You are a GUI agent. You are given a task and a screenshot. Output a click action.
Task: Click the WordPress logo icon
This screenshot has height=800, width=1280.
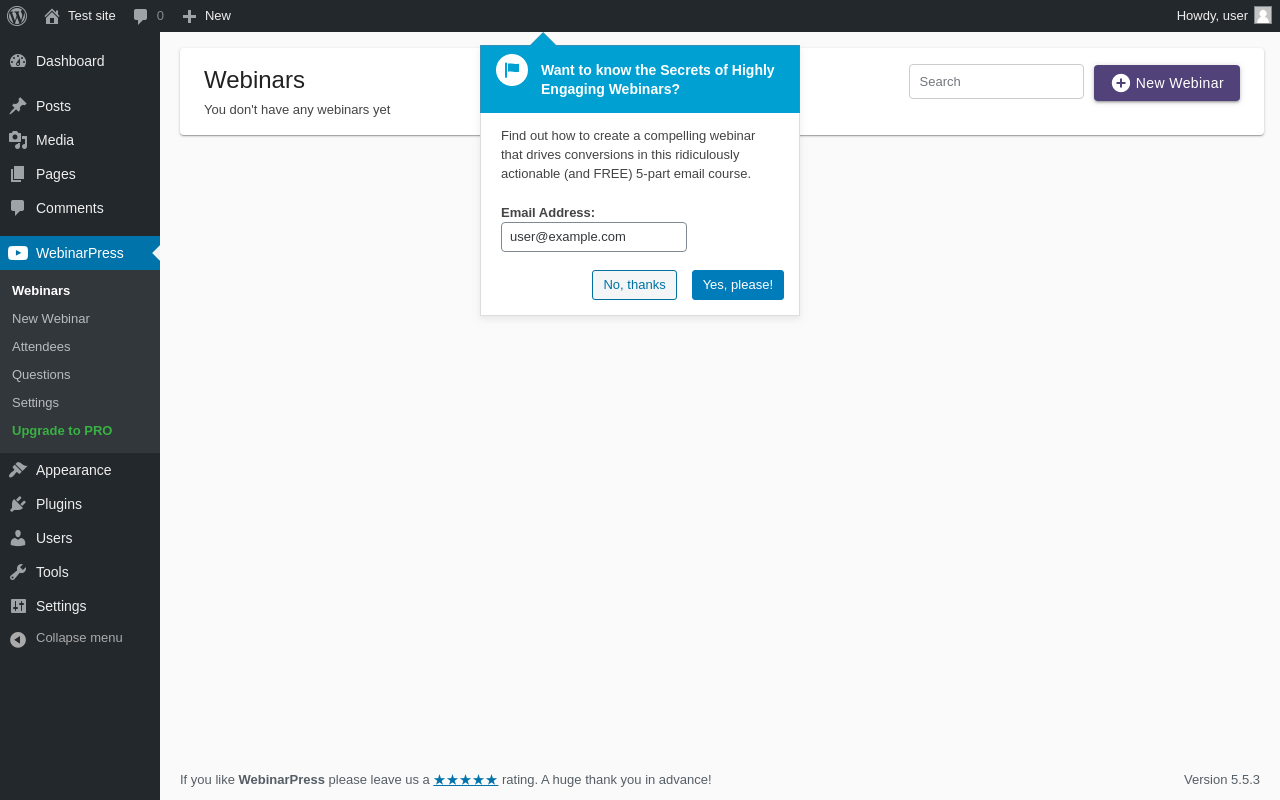[17, 16]
